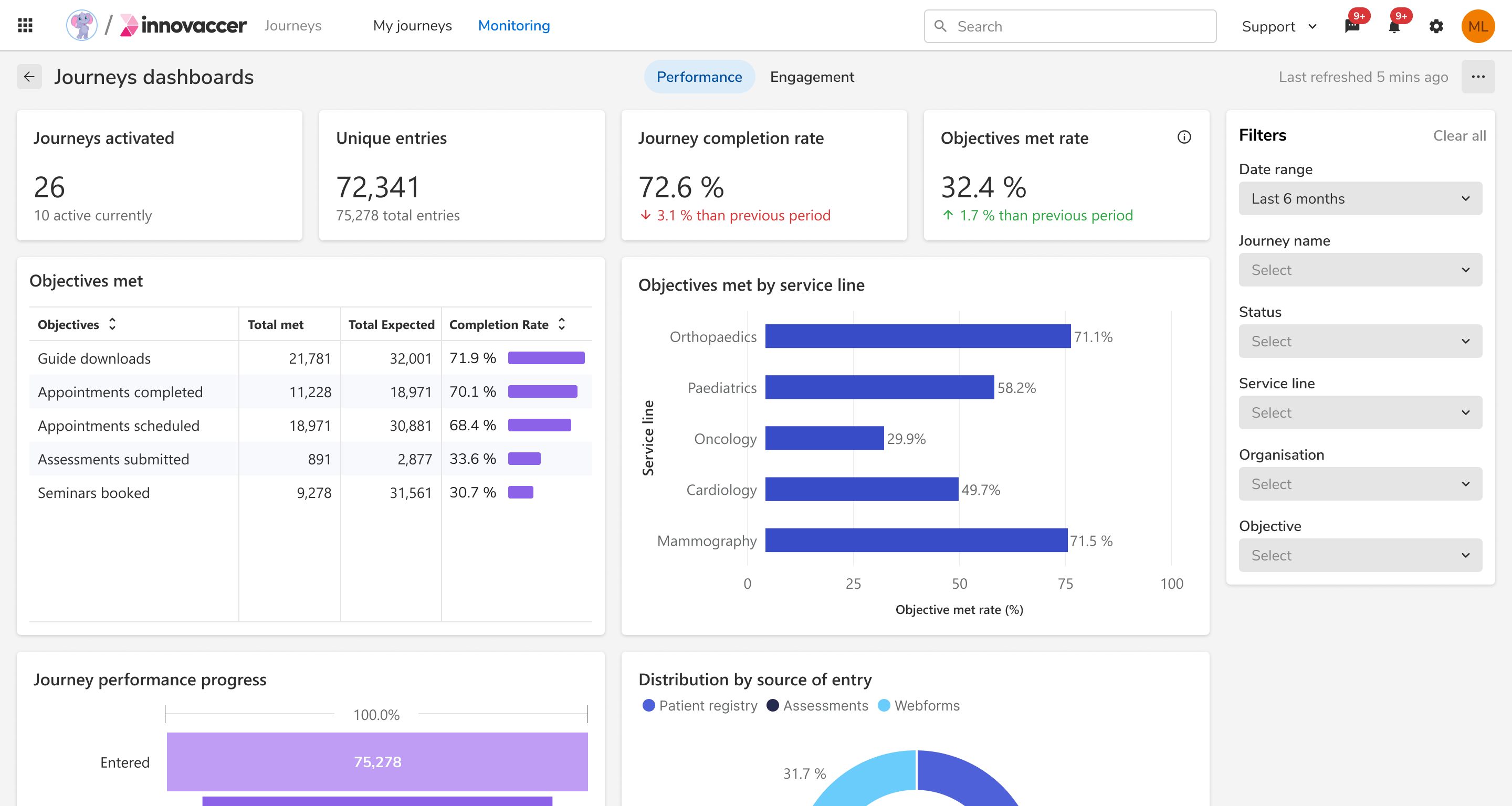
Task: Click the Cardiology bar
Action: pos(861,489)
